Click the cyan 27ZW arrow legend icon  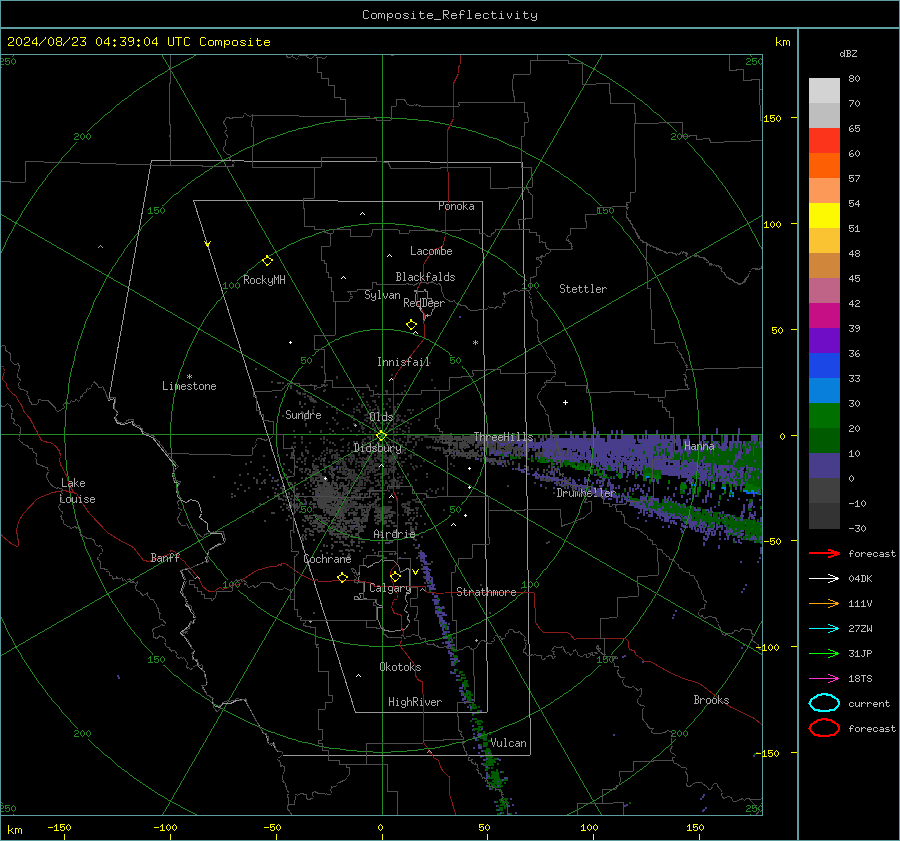tap(824, 629)
